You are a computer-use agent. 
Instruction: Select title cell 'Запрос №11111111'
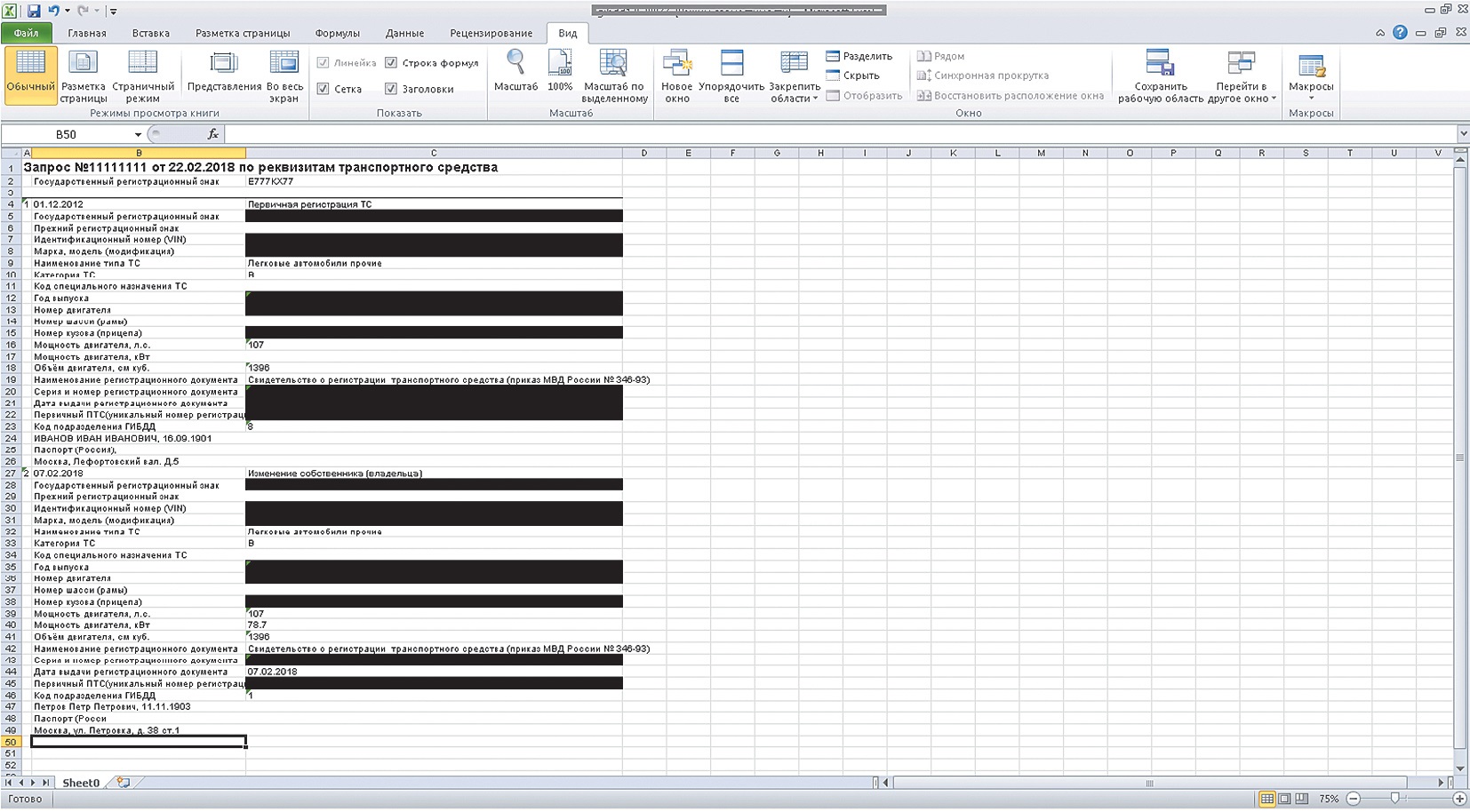(x=260, y=167)
